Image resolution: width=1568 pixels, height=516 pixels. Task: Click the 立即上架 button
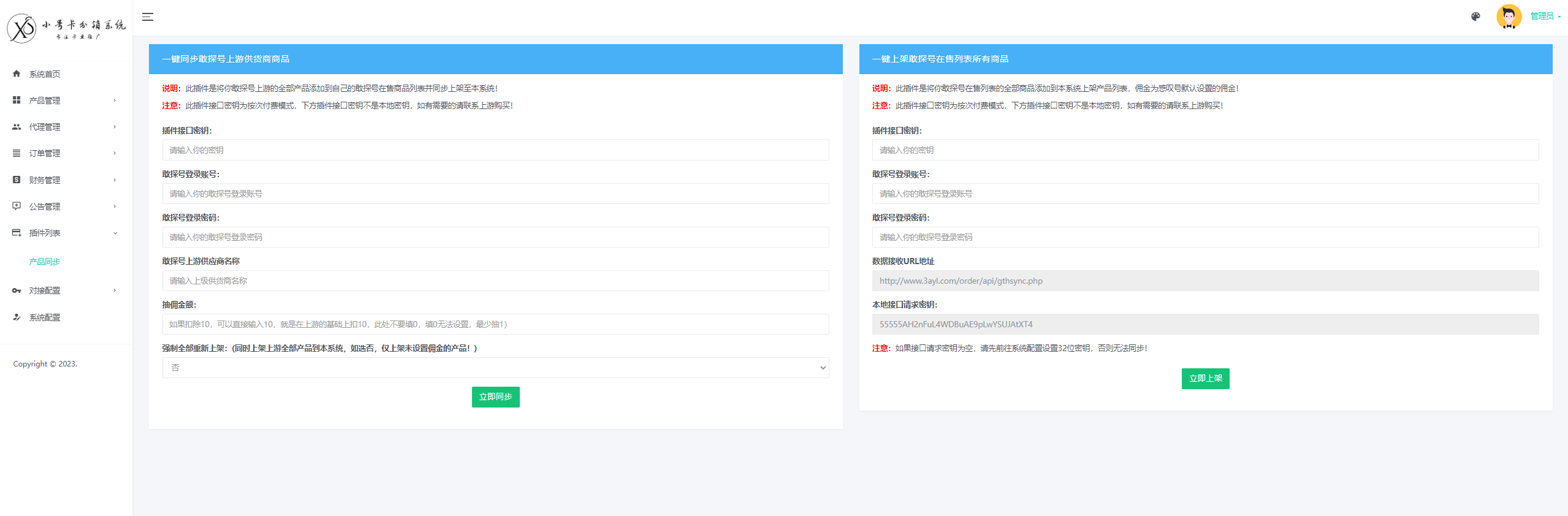tap(1205, 379)
